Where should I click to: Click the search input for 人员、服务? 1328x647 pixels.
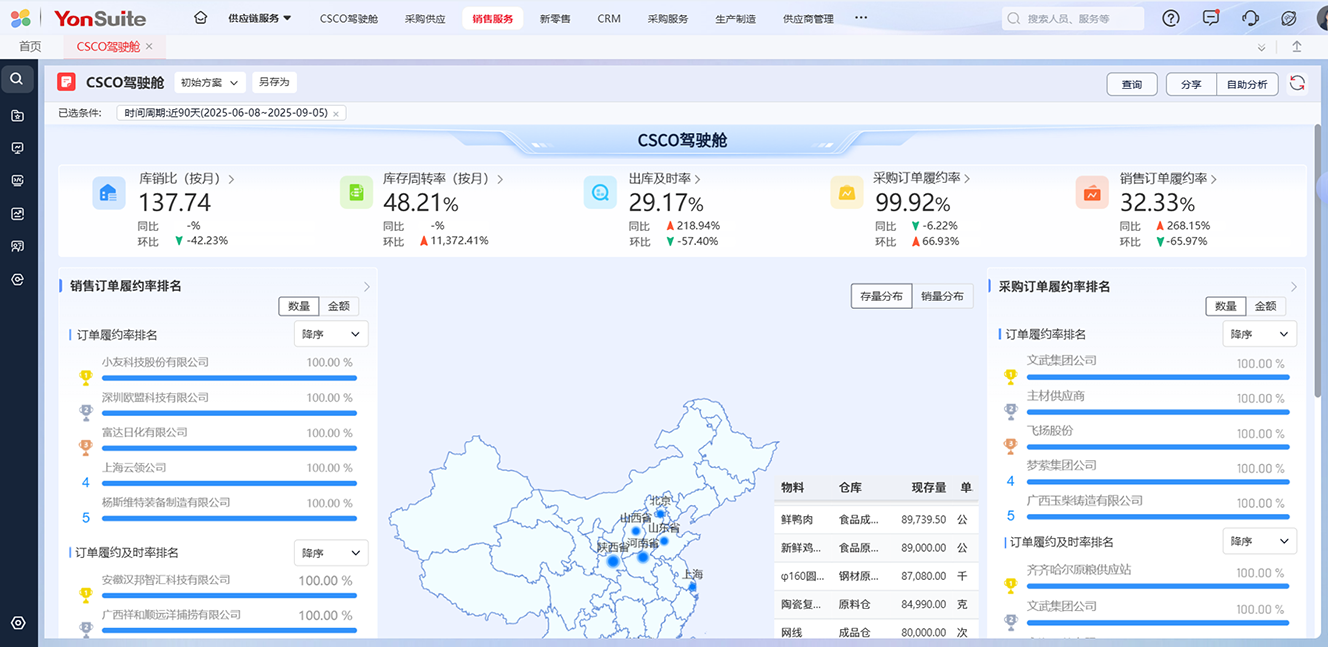pyautogui.click(x=1080, y=19)
